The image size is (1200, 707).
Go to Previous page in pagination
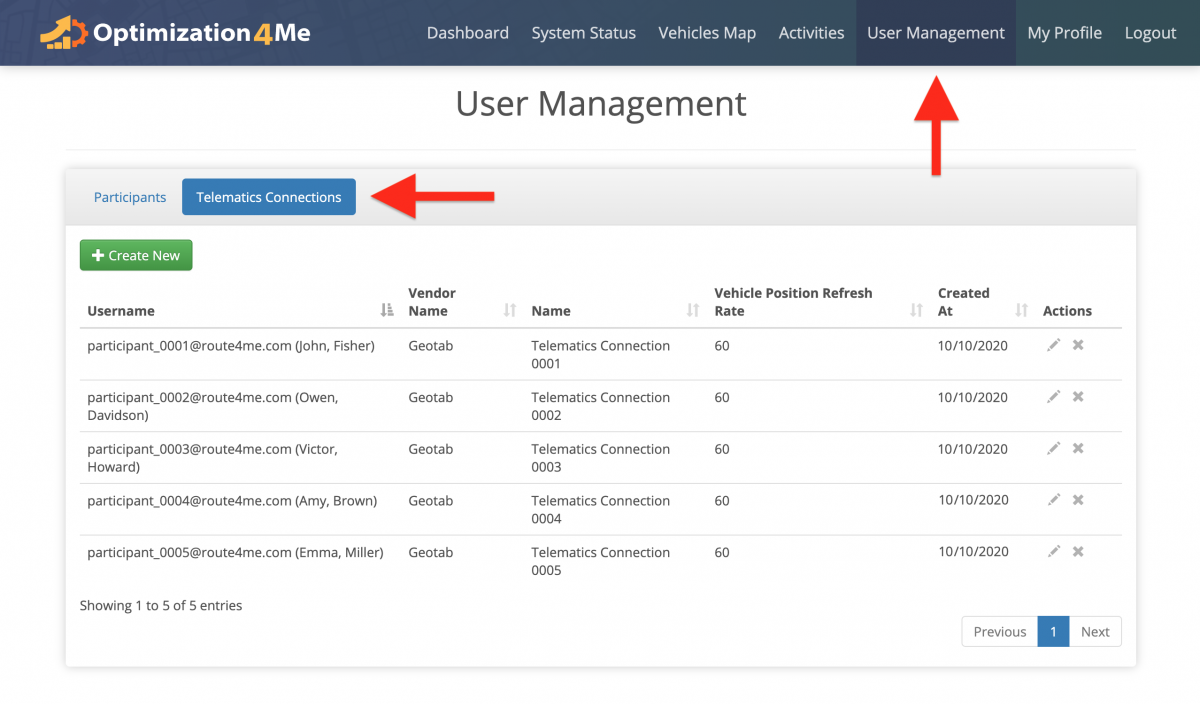1000,631
